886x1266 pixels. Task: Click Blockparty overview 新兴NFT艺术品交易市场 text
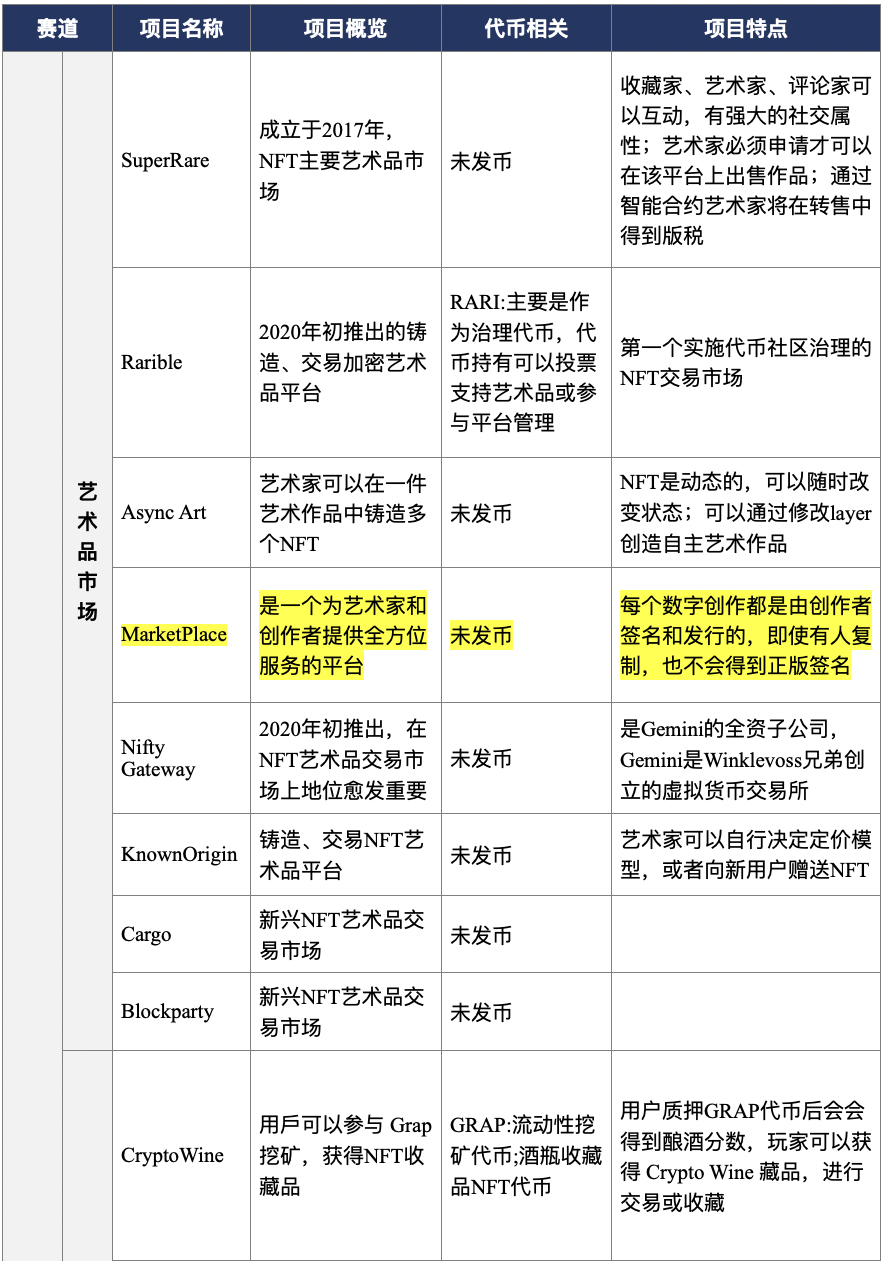(x=342, y=1012)
